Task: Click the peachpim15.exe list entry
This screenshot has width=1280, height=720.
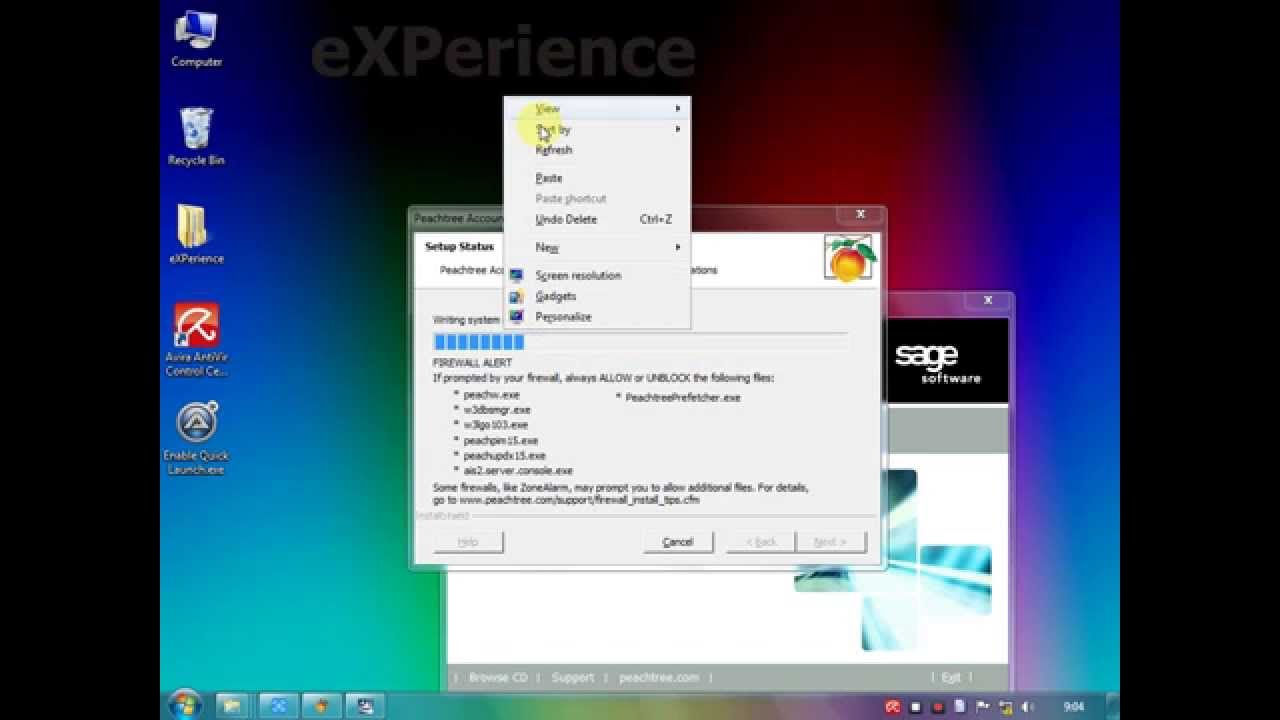Action: coord(500,440)
